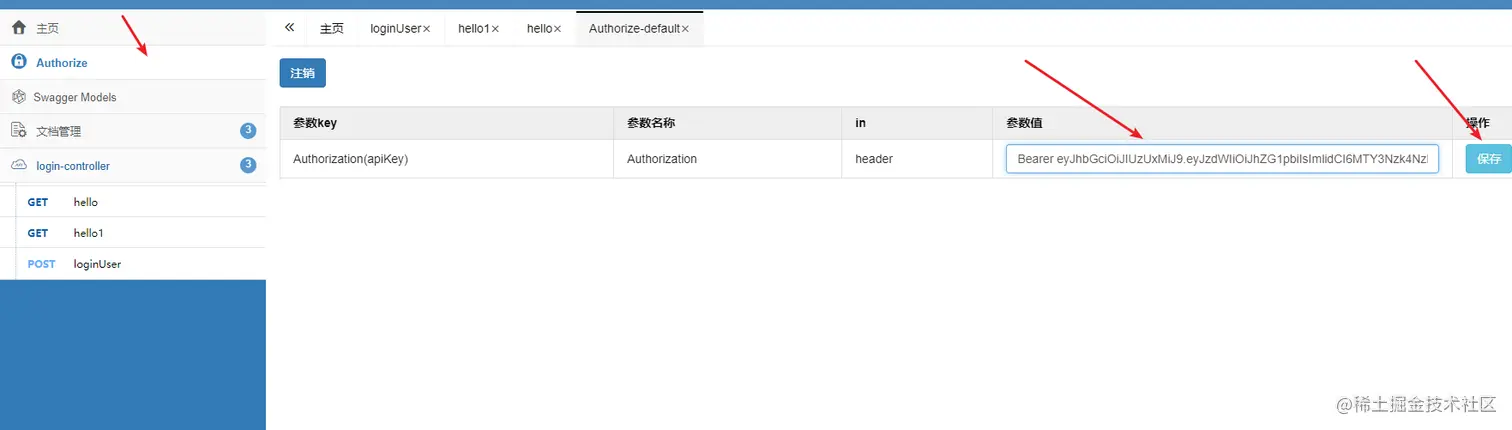Open the GET hello endpoint
Screen dimensions: 1512x430
pyautogui.click(x=140, y=202)
